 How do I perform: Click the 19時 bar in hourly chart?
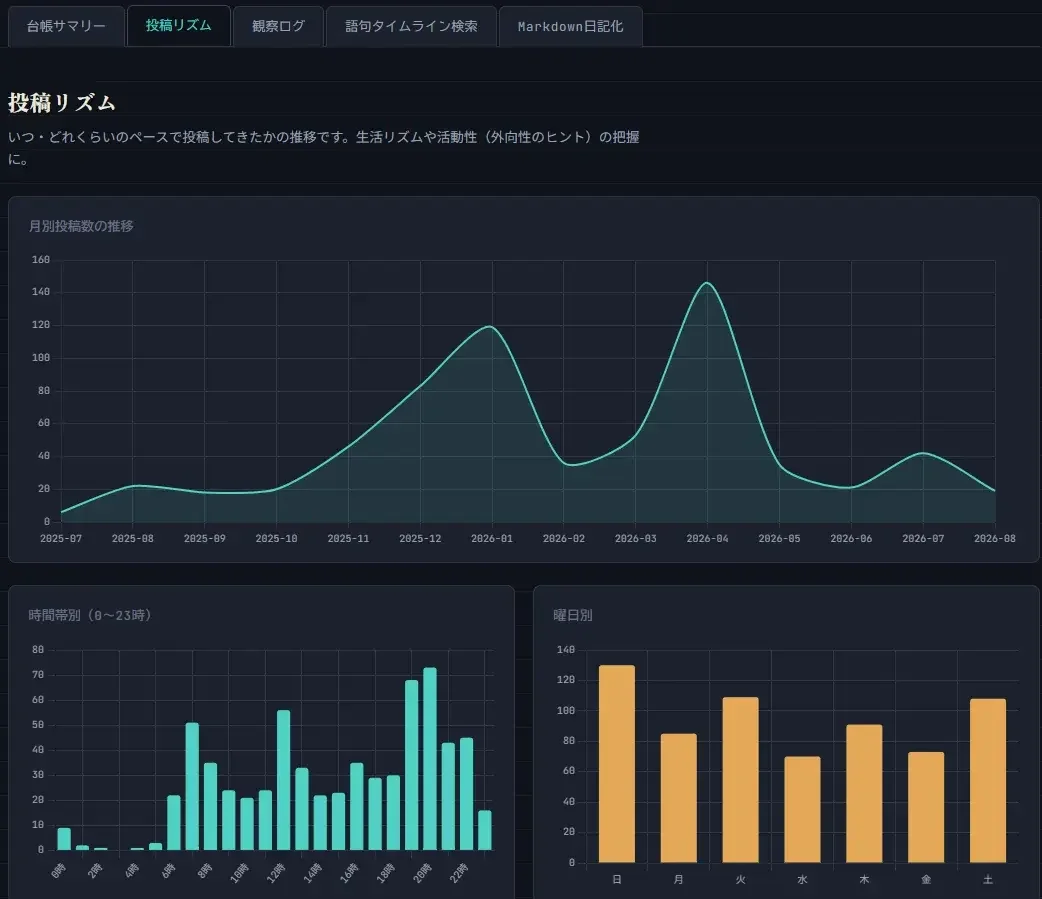tap(411, 765)
